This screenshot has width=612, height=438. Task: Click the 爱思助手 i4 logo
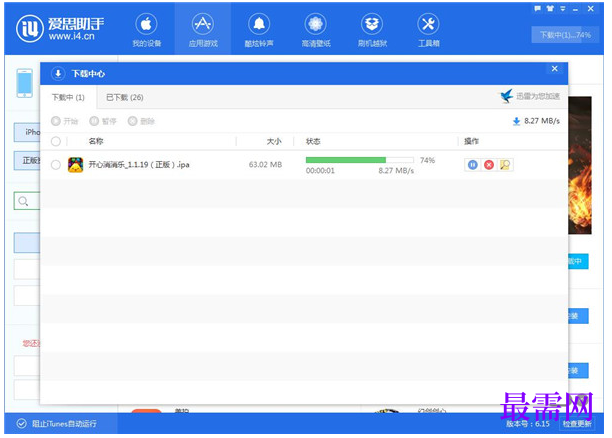point(60,29)
